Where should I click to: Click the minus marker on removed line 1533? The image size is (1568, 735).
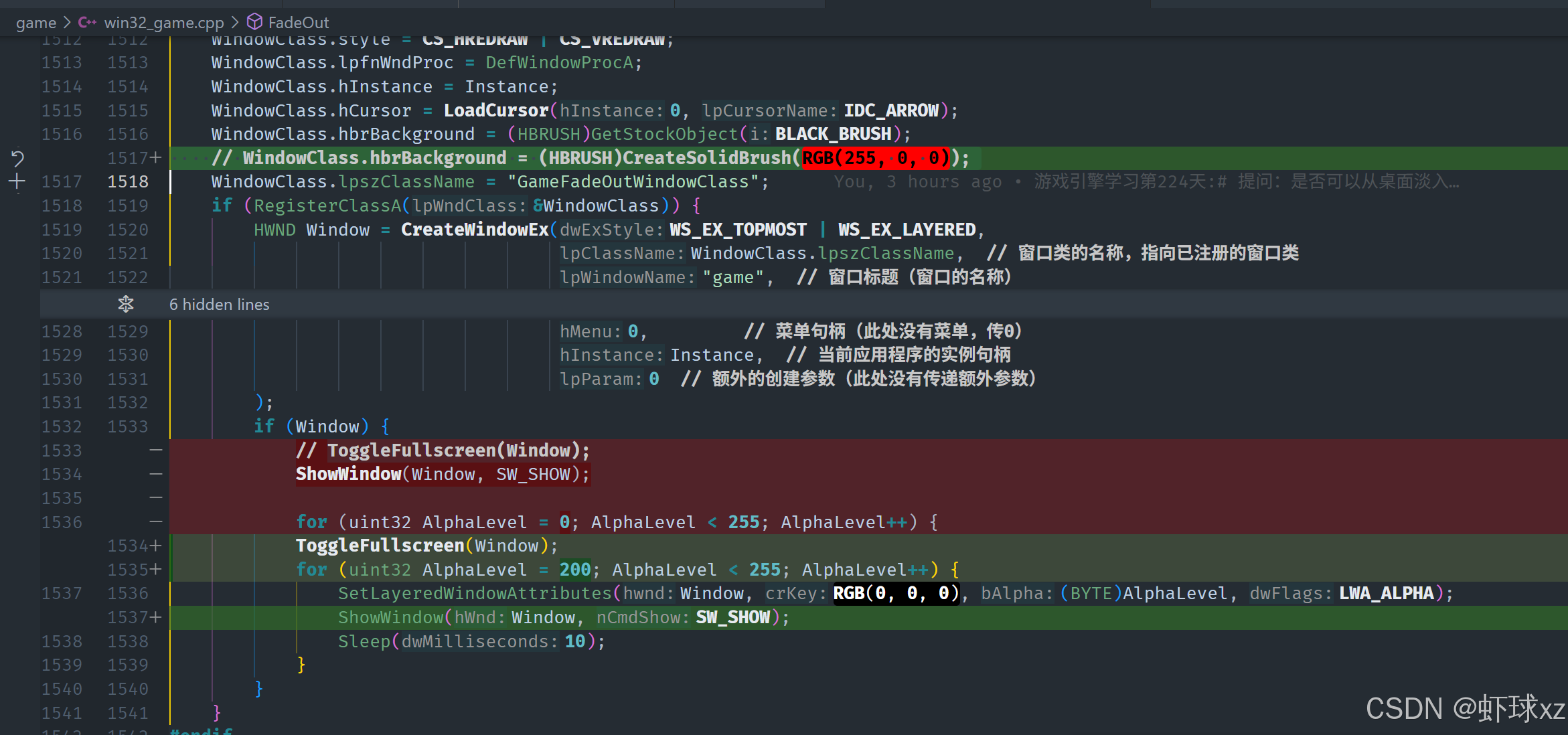(x=155, y=451)
